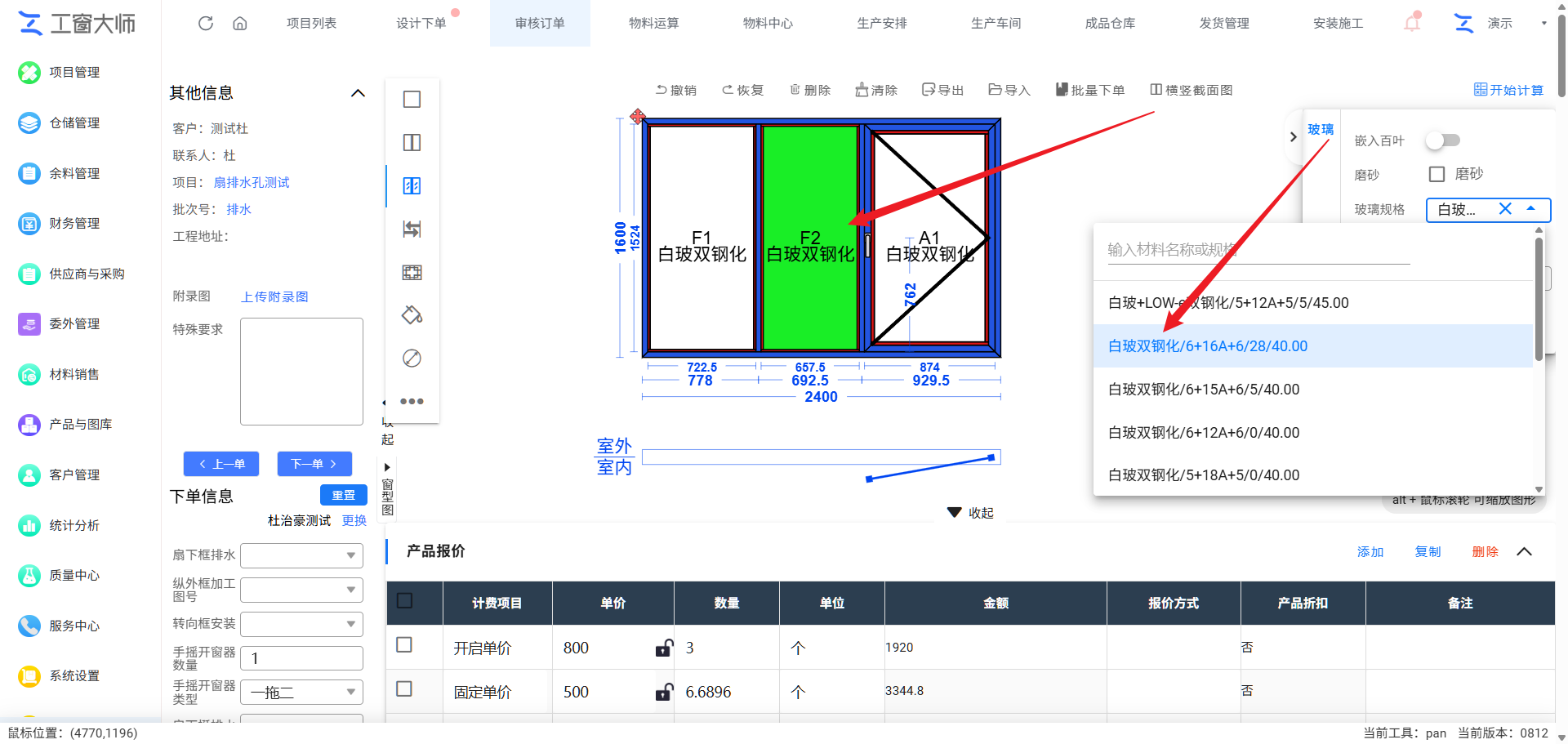Open the 扇下框排水 dropdown

(301, 555)
